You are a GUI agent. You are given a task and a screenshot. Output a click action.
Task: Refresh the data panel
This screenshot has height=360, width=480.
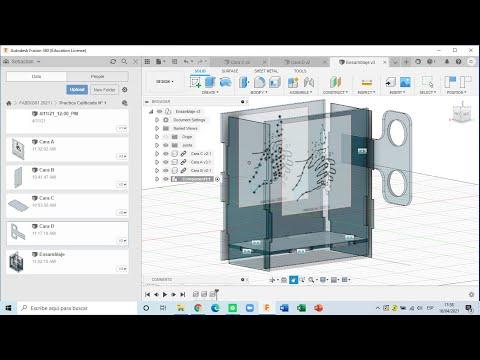(x=113, y=61)
